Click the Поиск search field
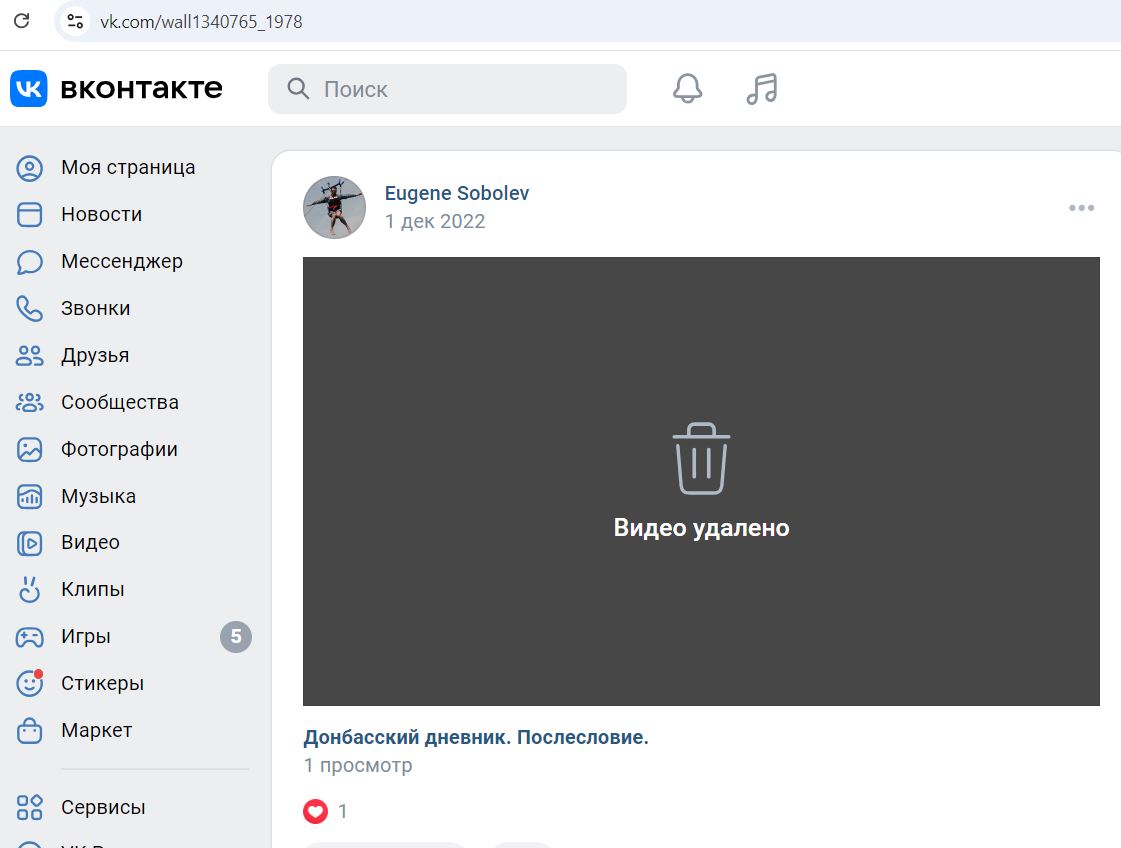The width and height of the screenshot is (1121, 848). click(x=447, y=89)
